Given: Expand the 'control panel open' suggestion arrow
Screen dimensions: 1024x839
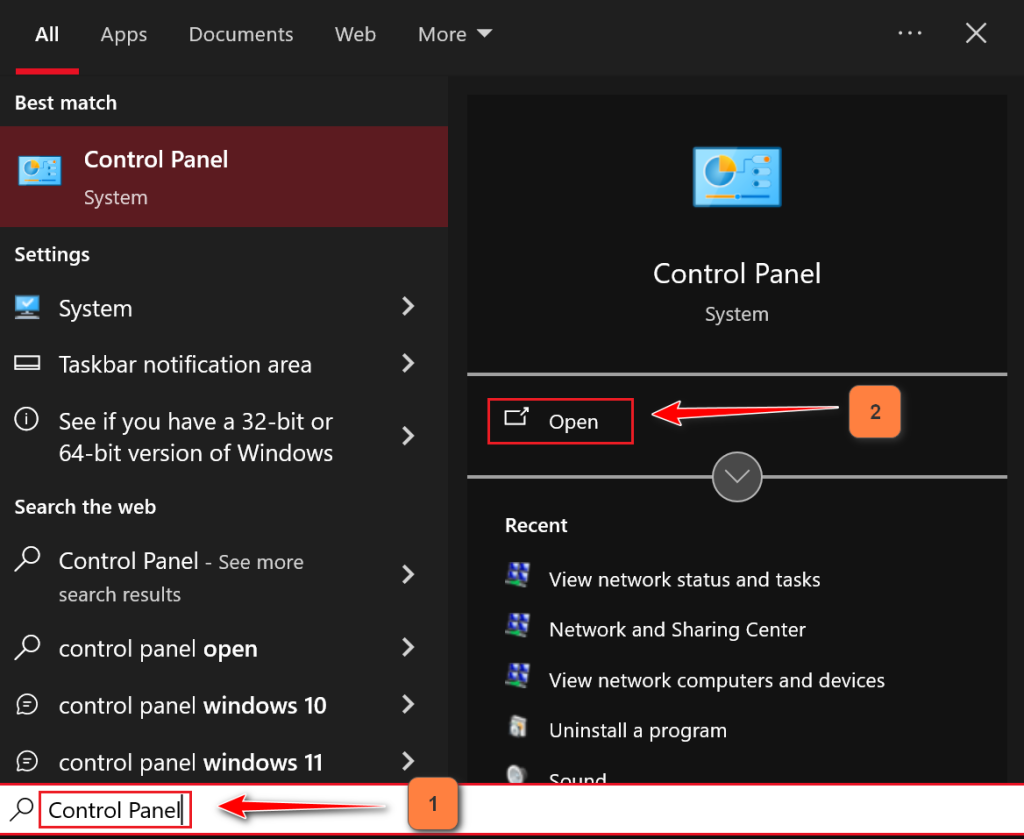Looking at the screenshot, I should coord(408,648).
